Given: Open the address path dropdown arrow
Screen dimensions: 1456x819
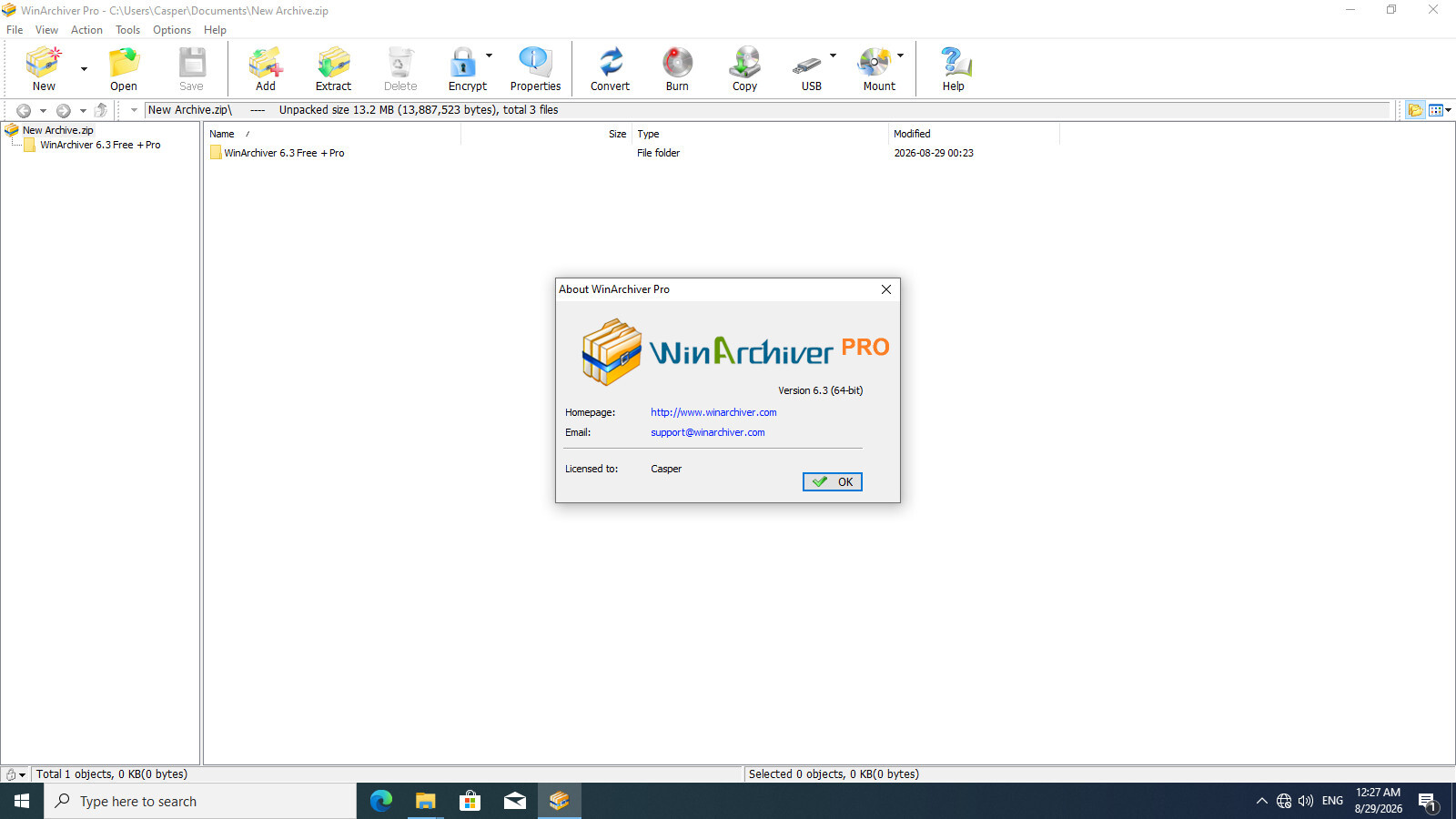Looking at the screenshot, I should coord(134,110).
